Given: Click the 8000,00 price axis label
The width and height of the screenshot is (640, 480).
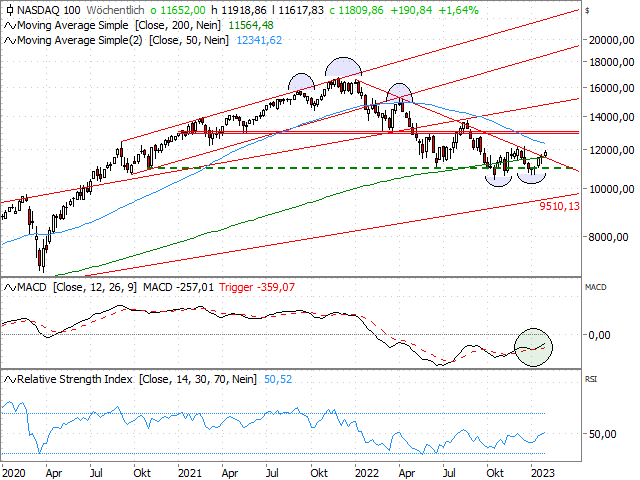Looking at the screenshot, I should (x=608, y=237).
